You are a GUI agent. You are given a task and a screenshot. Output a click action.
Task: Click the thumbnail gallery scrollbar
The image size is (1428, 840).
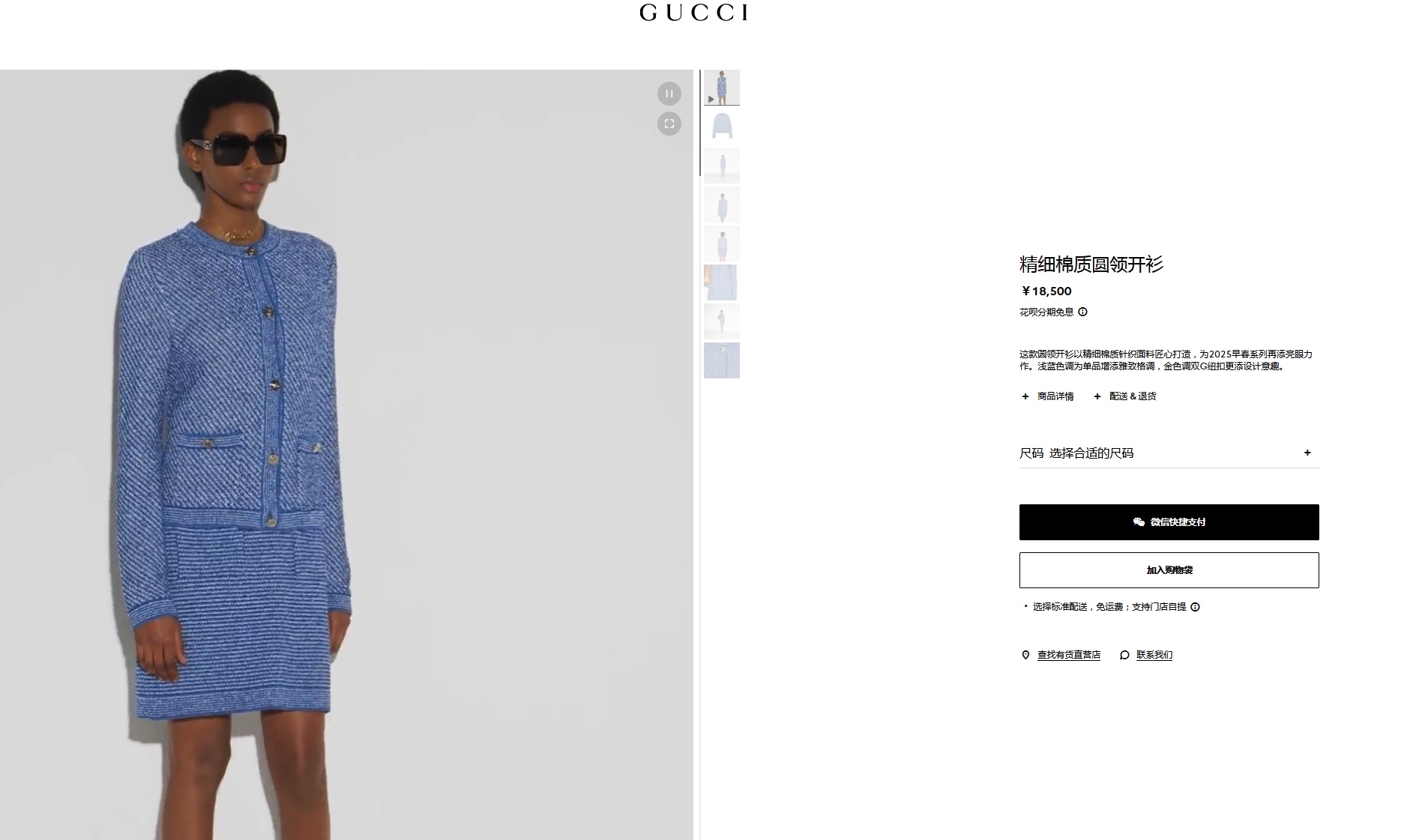pos(700,124)
